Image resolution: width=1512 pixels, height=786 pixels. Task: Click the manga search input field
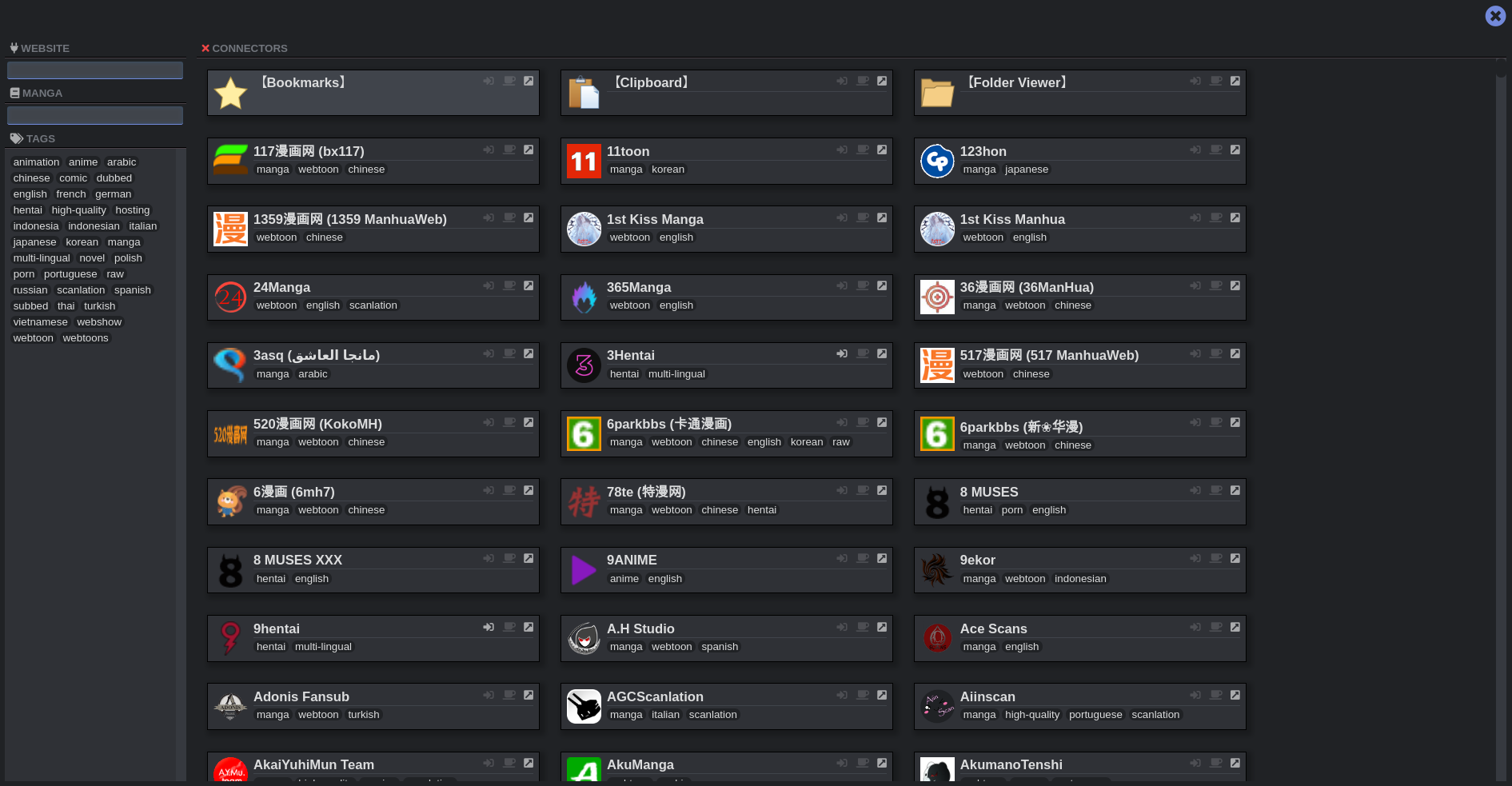click(95, 115)
